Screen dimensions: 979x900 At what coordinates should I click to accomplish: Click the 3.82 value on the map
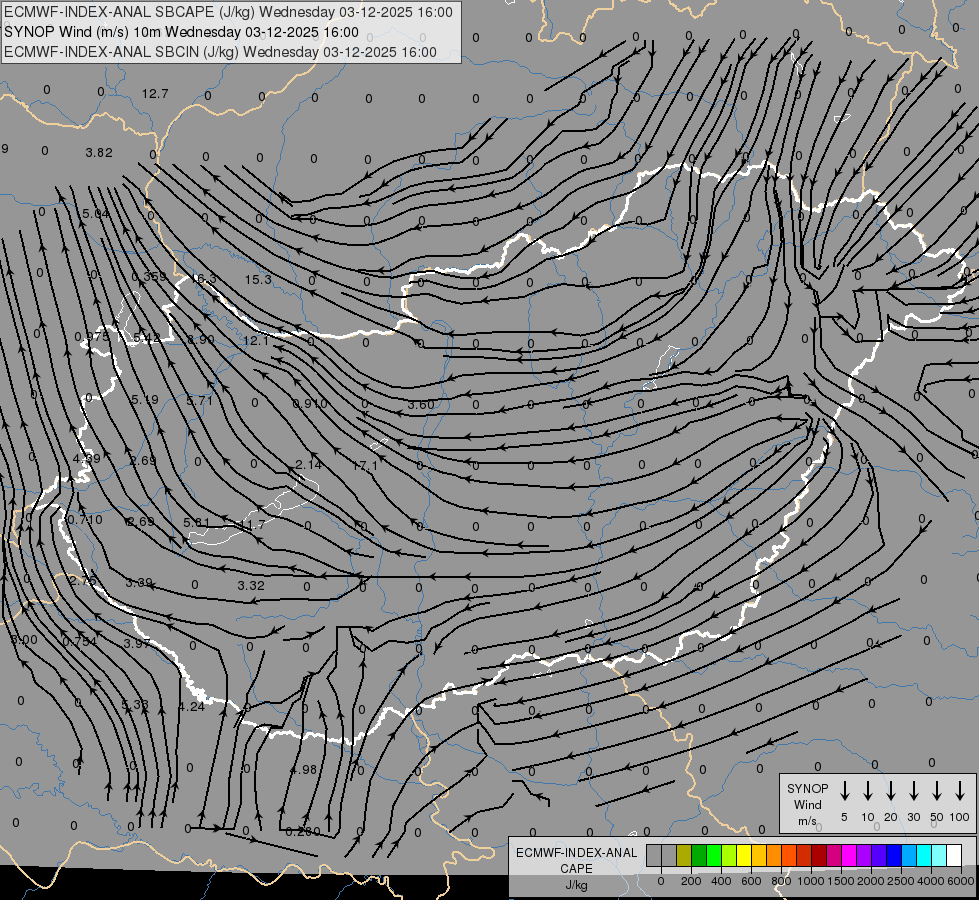(x=99, y=152)
